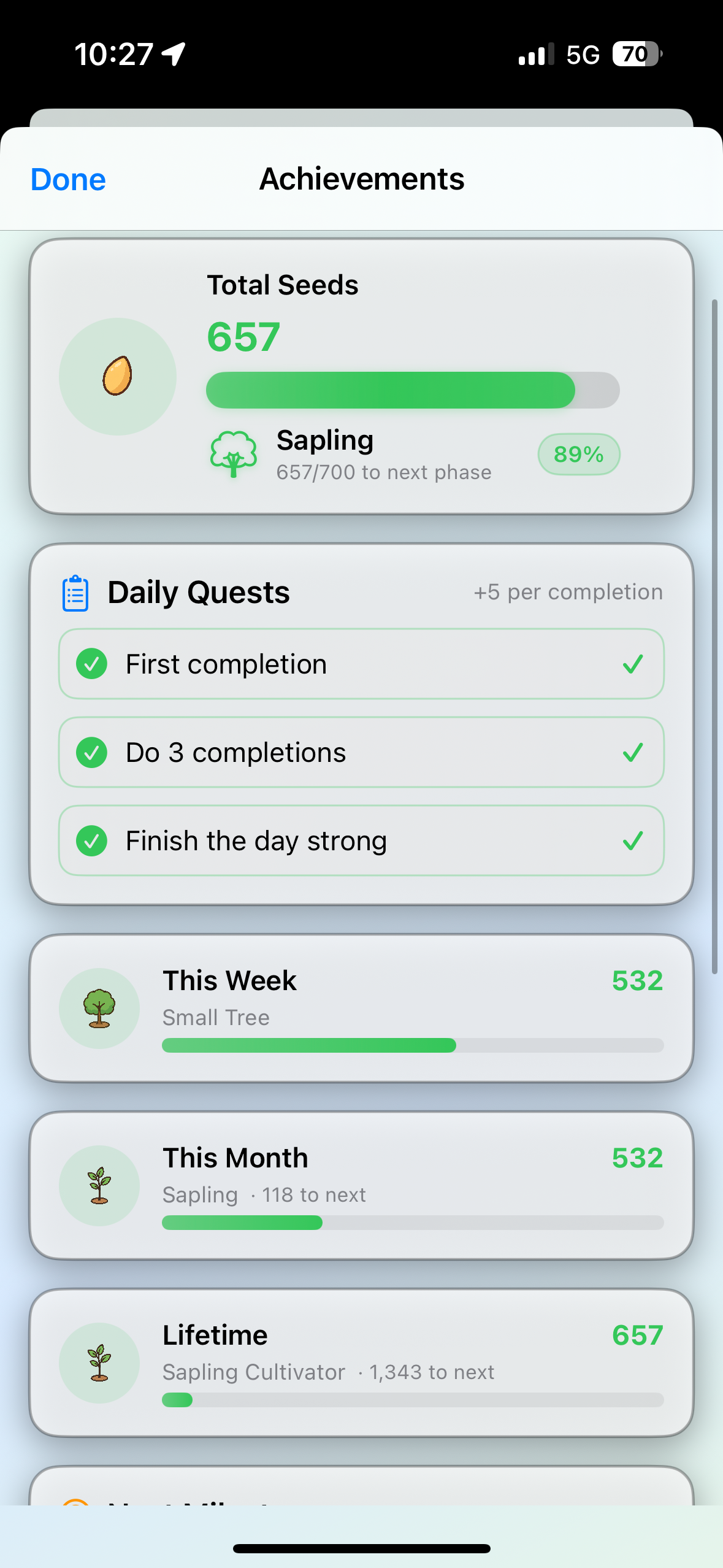The height and width of the screenshot is (1568, 723).
Task: Tap the seed icon in Total Seeds
Action: (x=117, y=376)
